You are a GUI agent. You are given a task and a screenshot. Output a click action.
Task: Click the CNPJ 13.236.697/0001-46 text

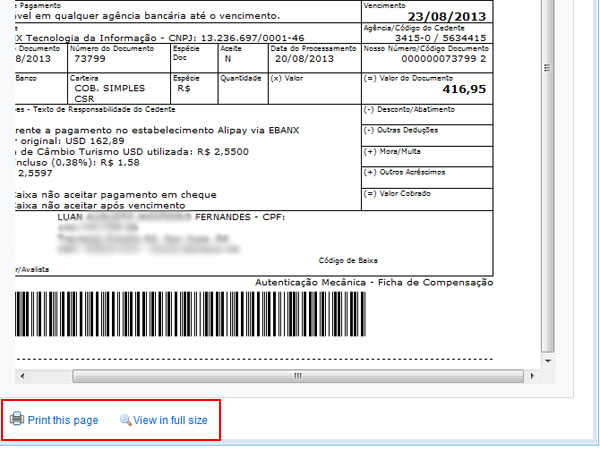point(236,38)
